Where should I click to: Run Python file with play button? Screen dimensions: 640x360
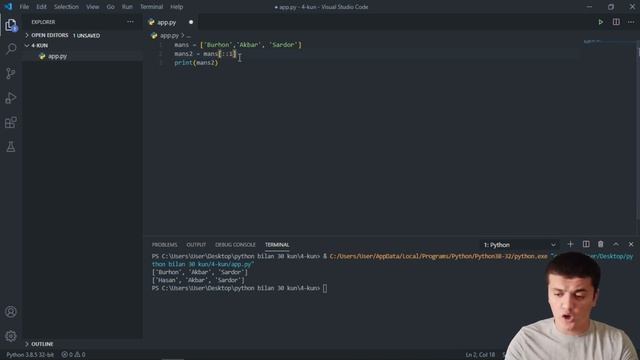pos(601,22)
